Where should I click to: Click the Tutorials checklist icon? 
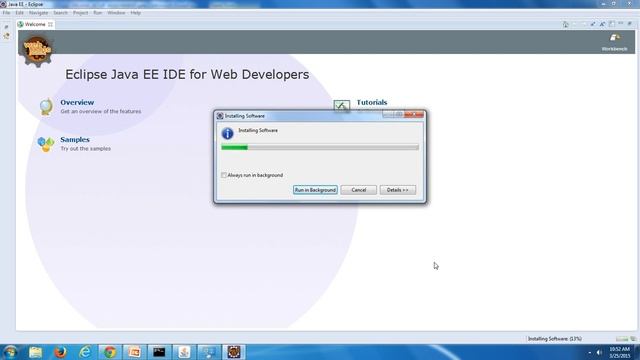342,105
